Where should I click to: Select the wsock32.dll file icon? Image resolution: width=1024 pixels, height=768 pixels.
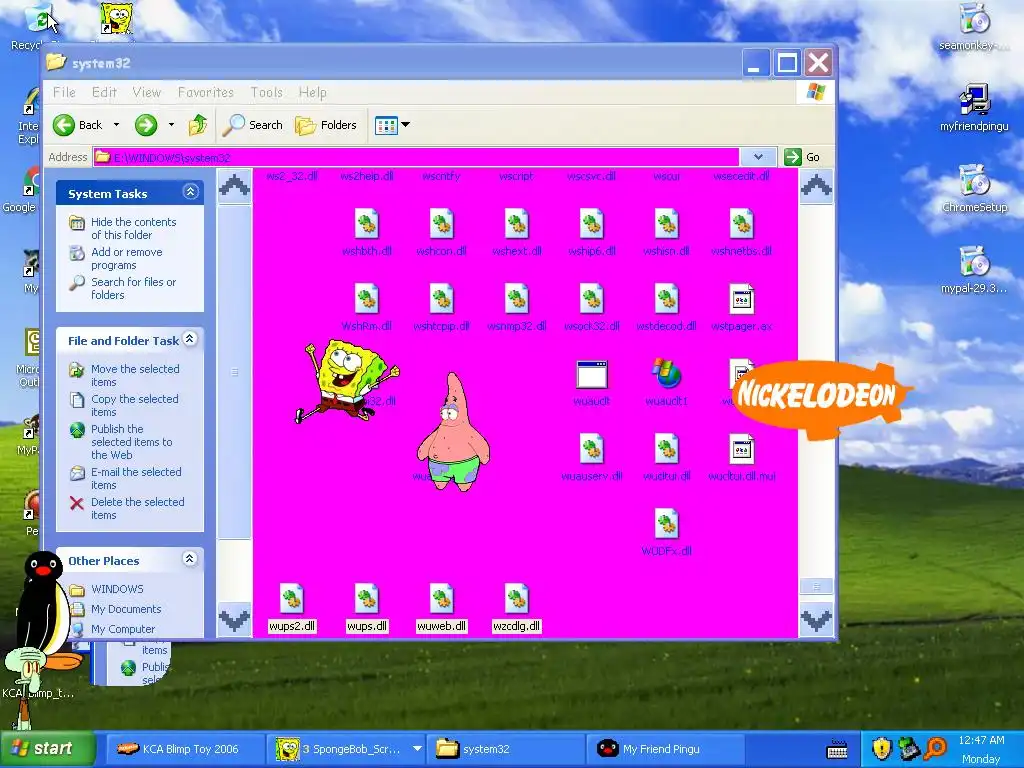pyautogui.click(x=592, y=299)
